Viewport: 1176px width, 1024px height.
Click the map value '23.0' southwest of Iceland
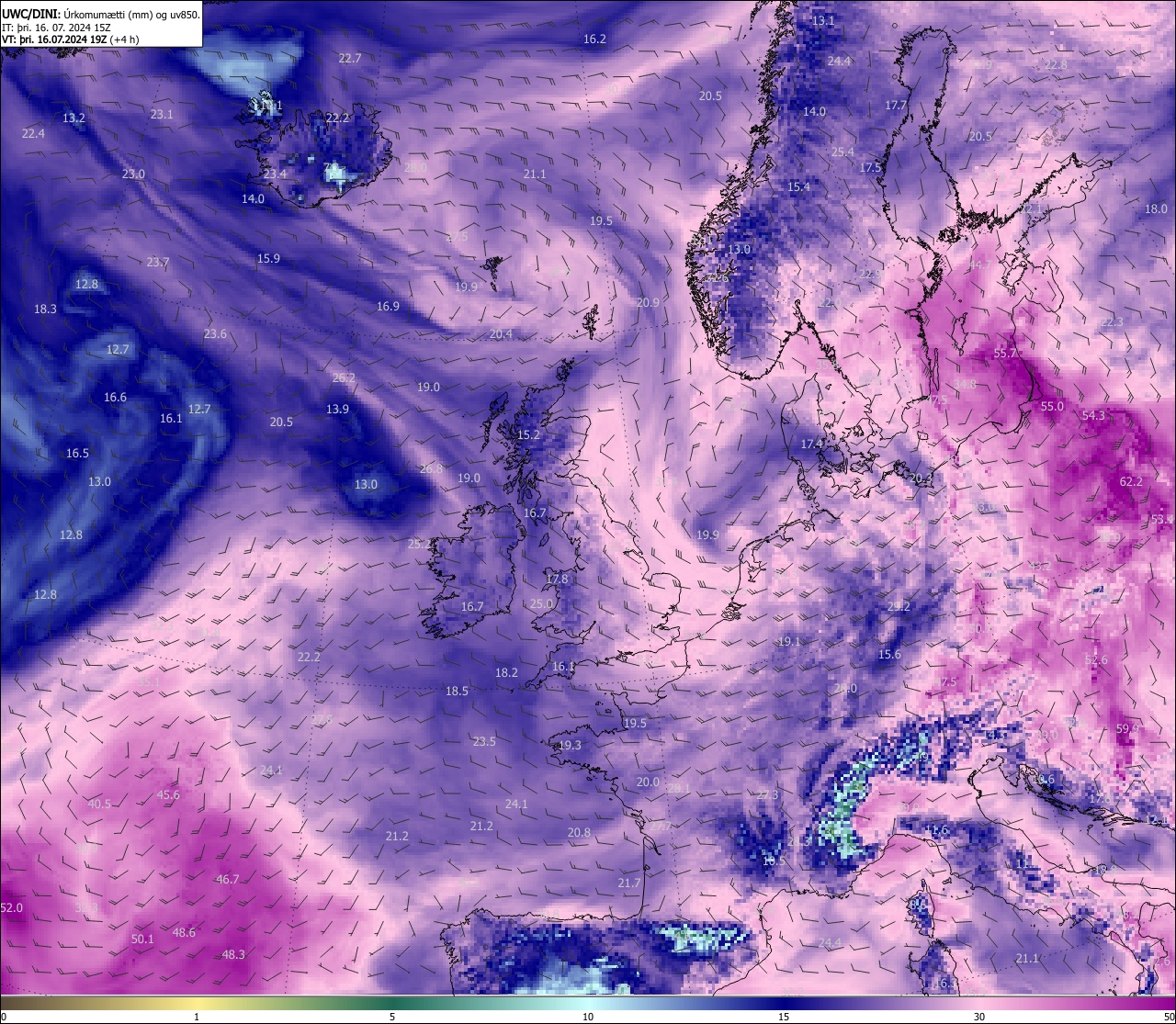pyautogui.click(x=133, y=174)
